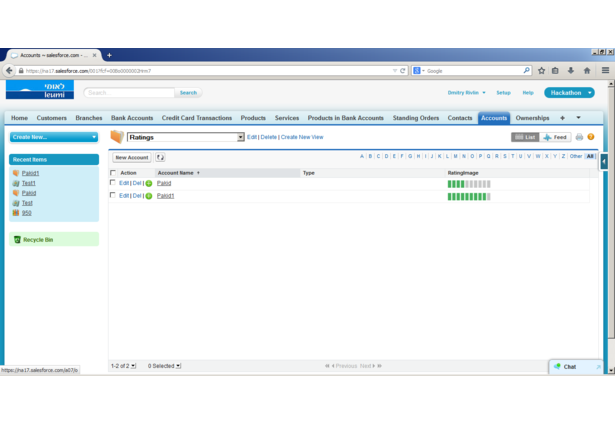Screen dimensions: 615x424
Task: Open a new browser tab with the plus button
Action: click(x=109, y=55)
